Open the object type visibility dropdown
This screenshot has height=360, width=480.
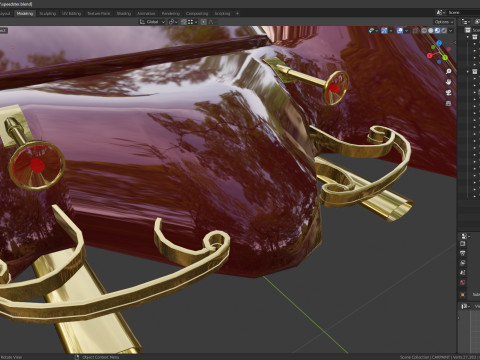373,31
